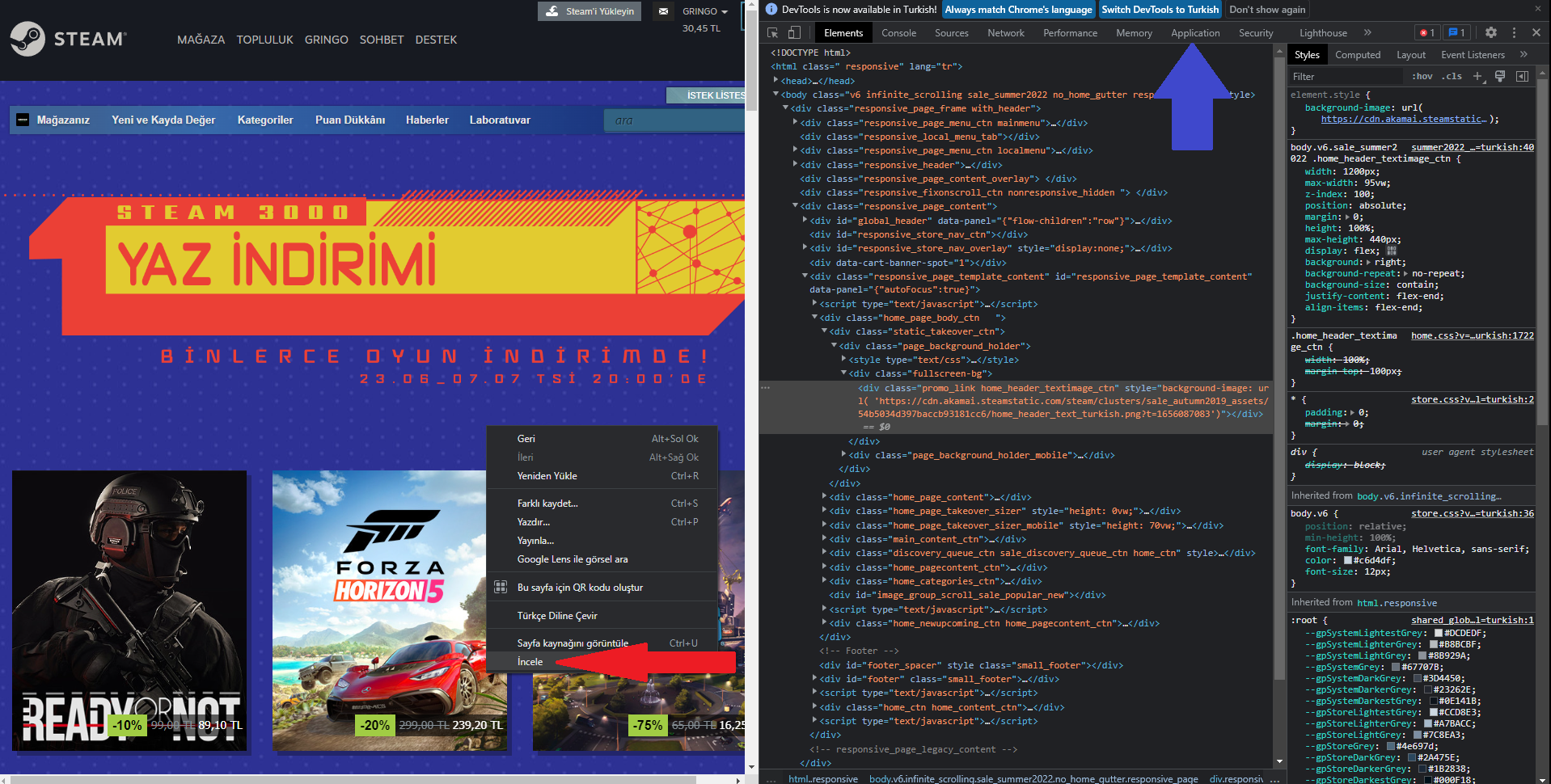The height and width of the screenshot is (784, 1551).
Task: Choose Yeniden Yükle from the context menu
Action: tap(602, 476)
